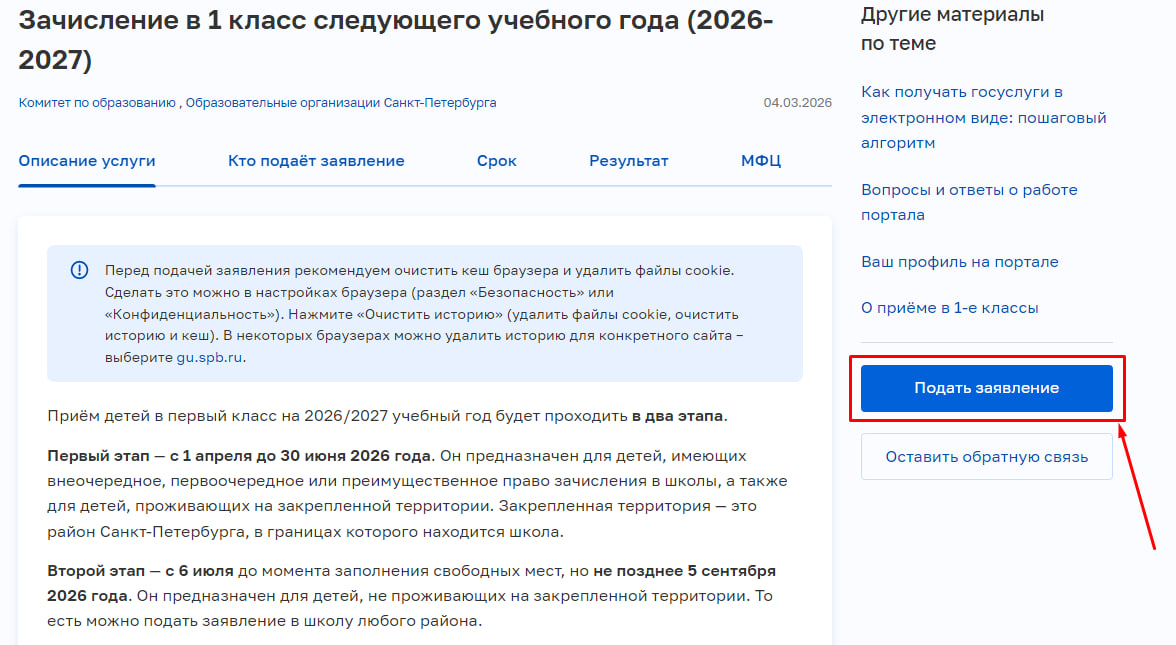Click the О приёме в 1-е классы link
The width and height of the screenshot is (1176, 645).
(x=949, y=308)
